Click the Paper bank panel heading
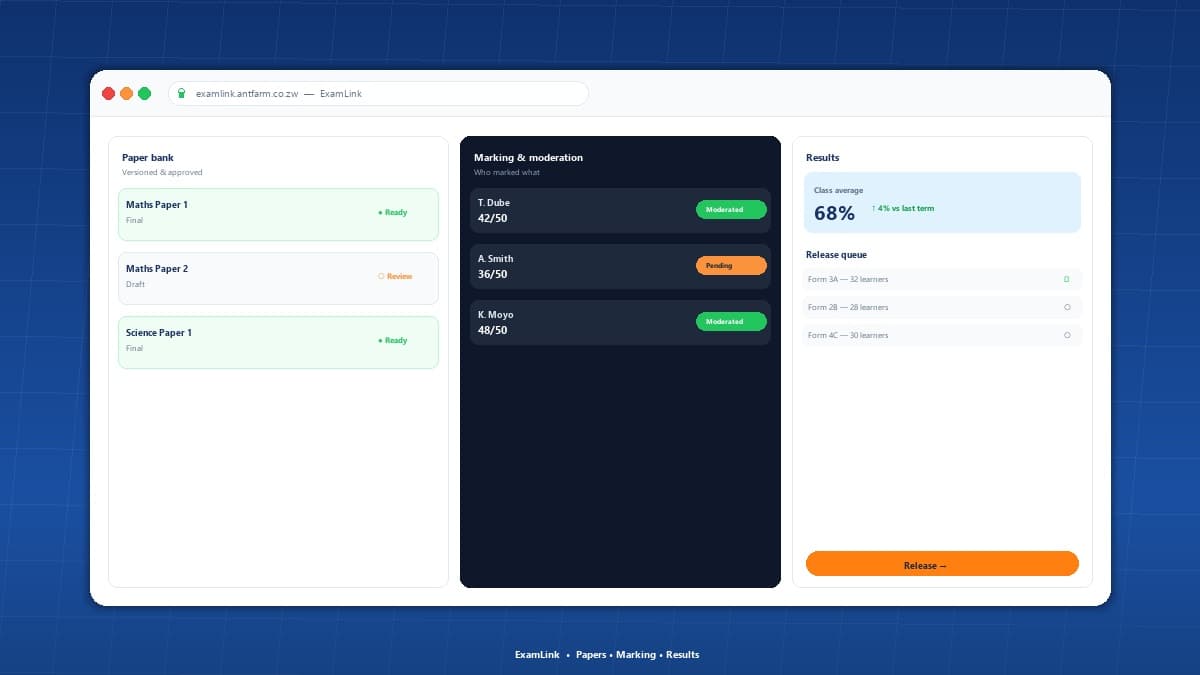 point(148,158)
